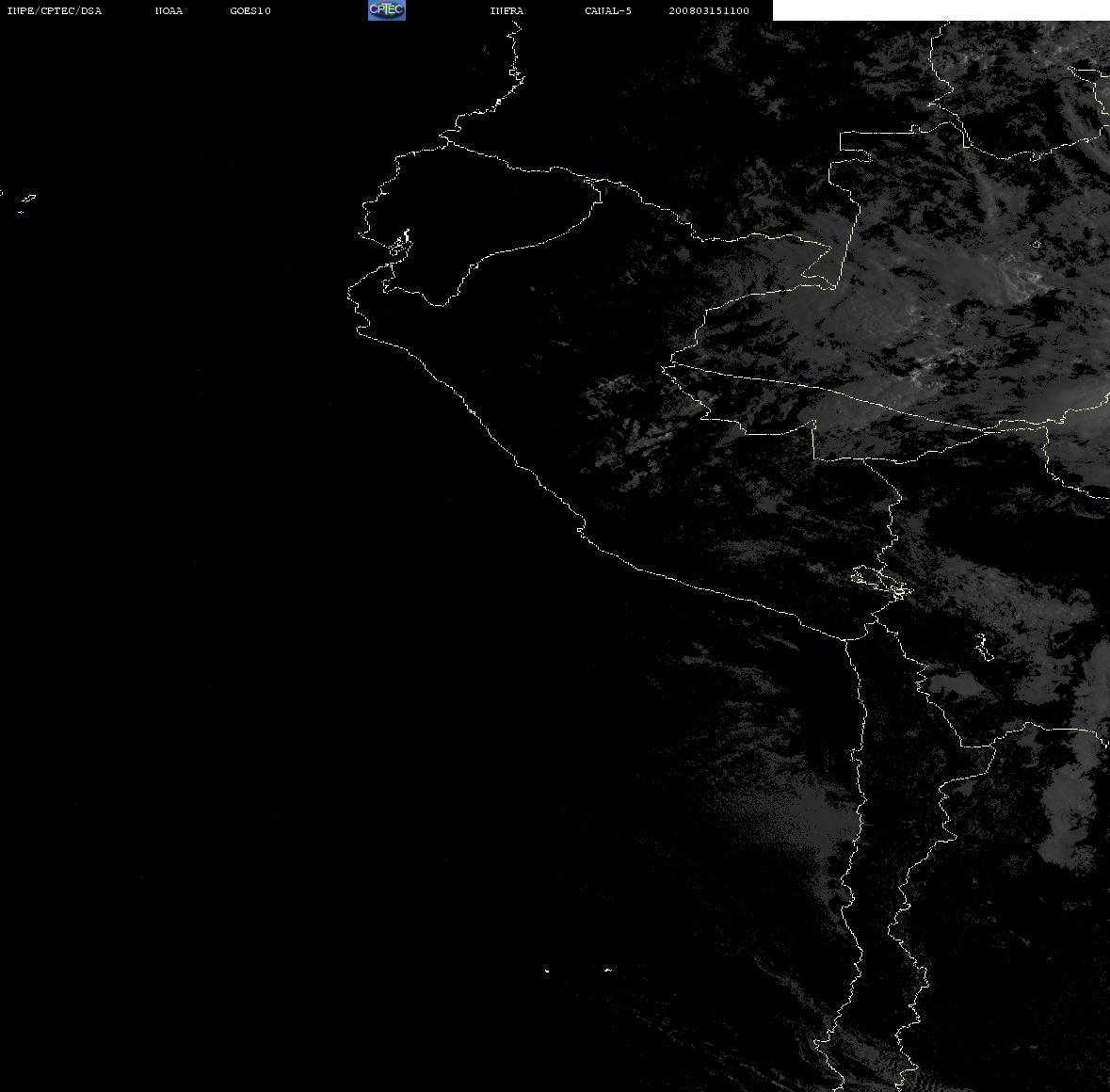Select the CANAL-5 channel label
This screenshot has height=1092, width=1110.
tap(608, 10)
